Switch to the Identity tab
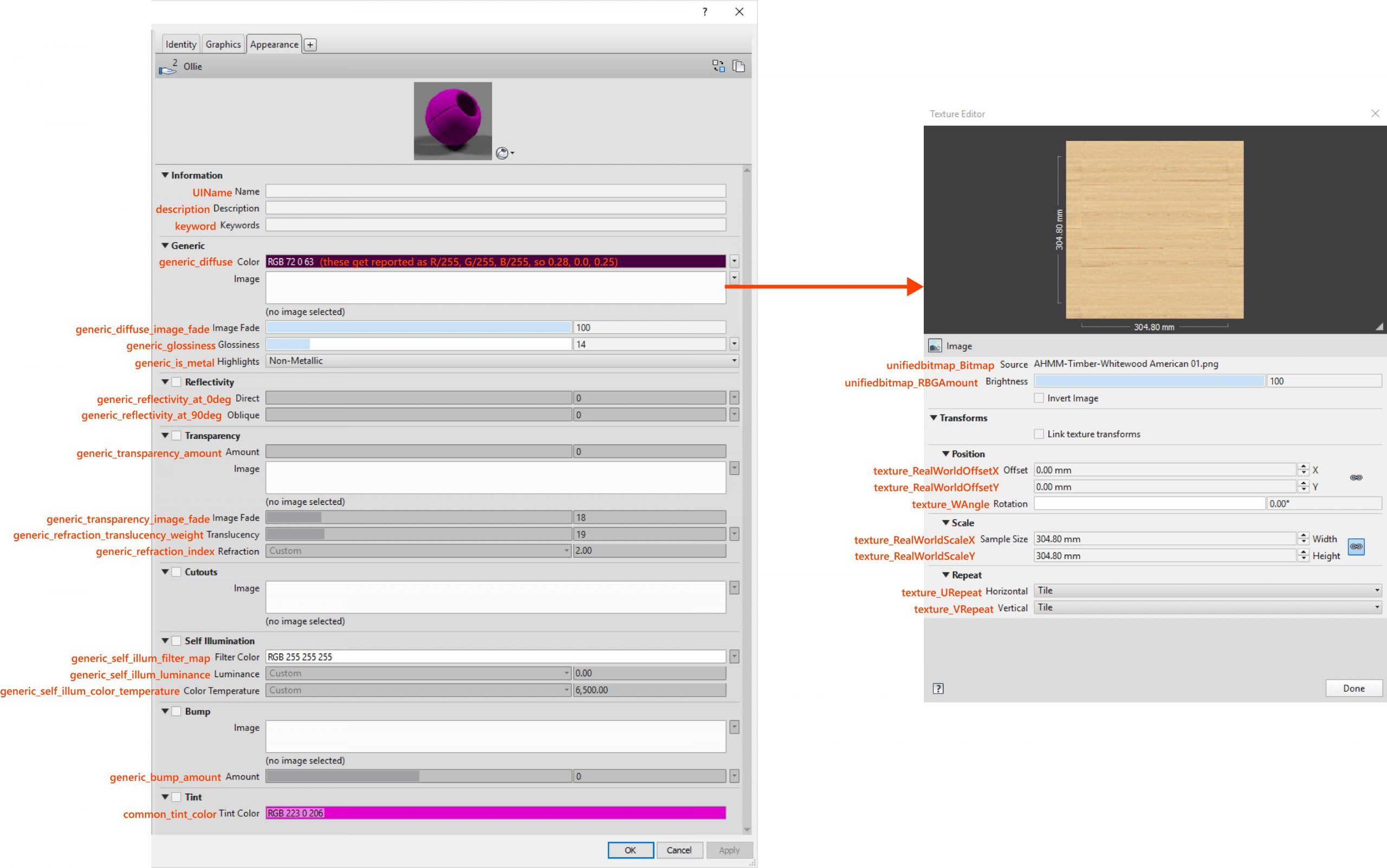1387x868 pixels. [x=180, y=44]
